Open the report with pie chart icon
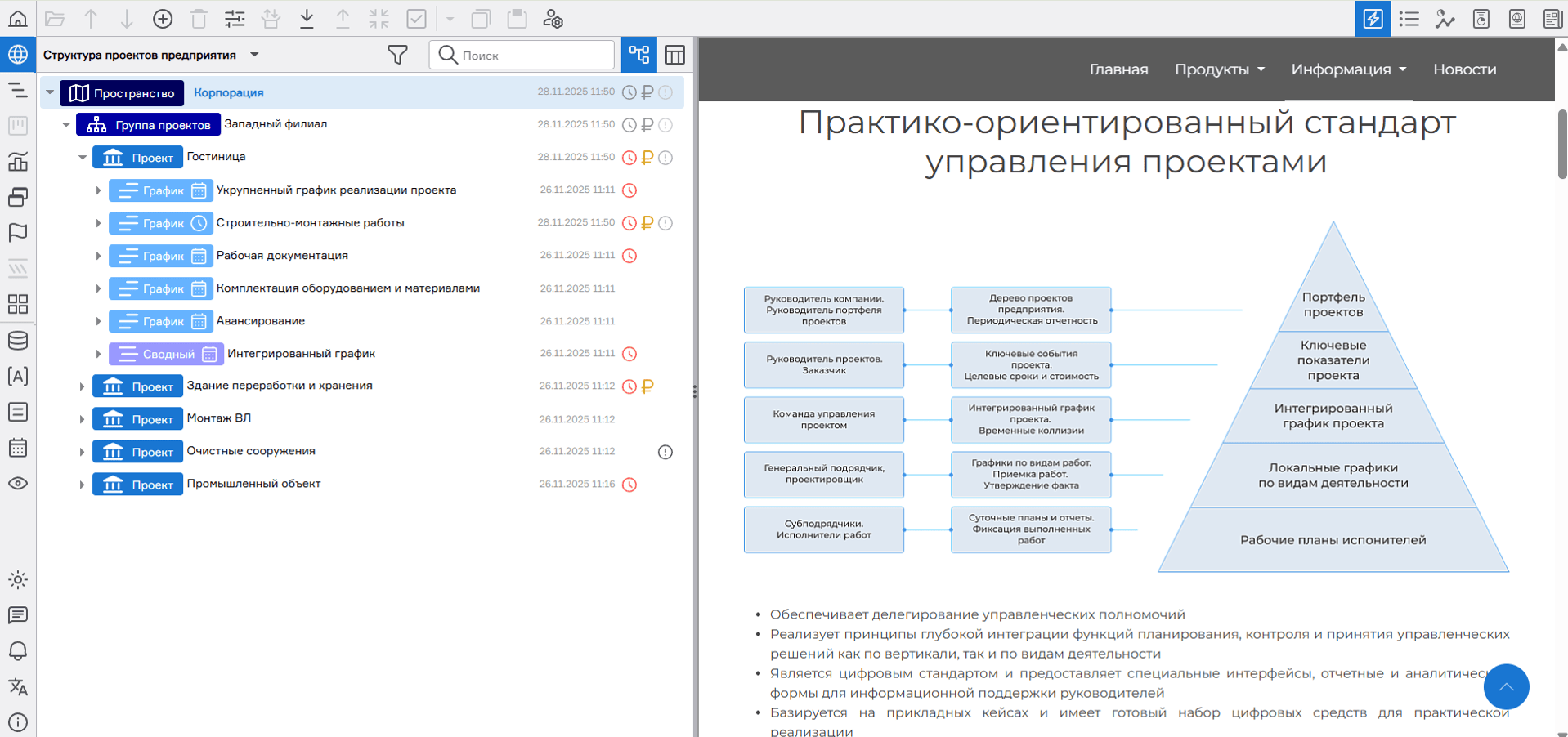Image resolution: width=1568 pixels, height=737 pixels. point(1482,19)
